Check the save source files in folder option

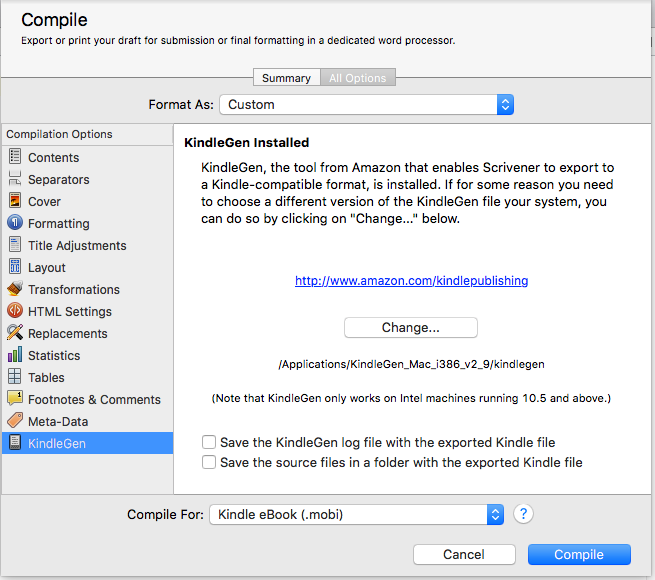(209, 462)
